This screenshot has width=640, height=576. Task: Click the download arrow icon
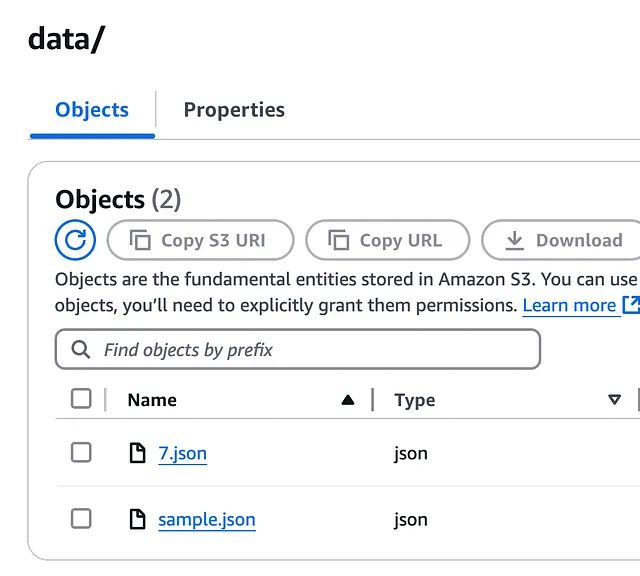515,240
